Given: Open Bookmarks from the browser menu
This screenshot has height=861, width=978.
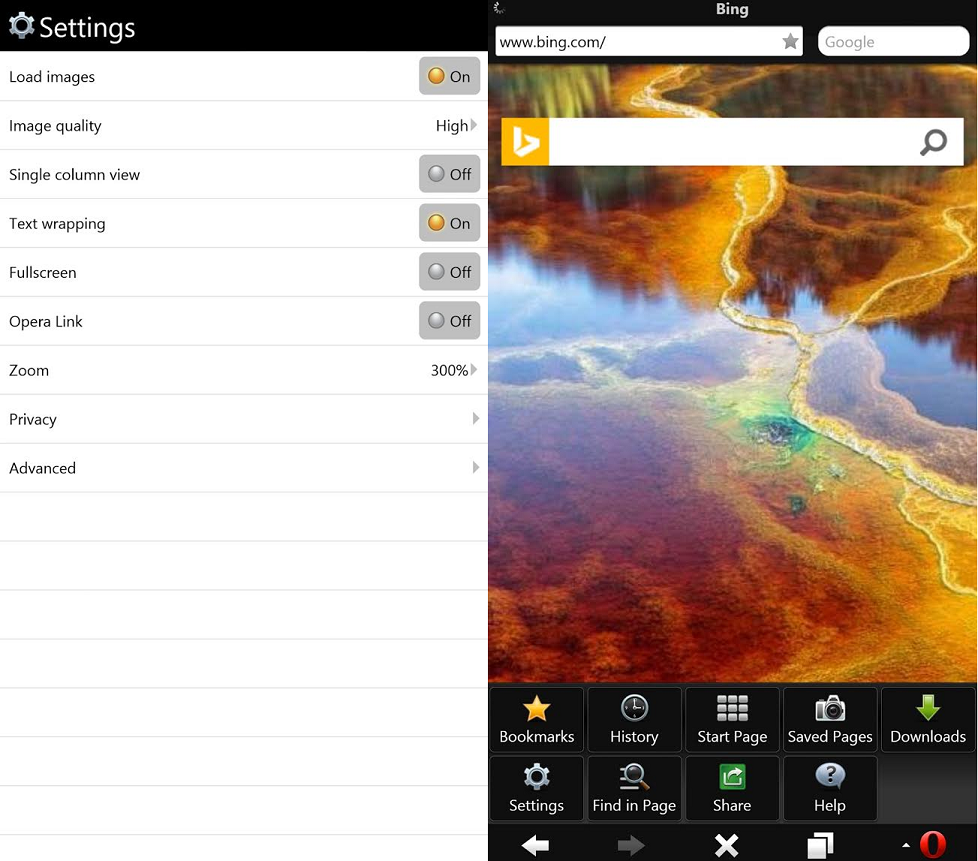Looking at the screenshot, I should pos(536,719).
